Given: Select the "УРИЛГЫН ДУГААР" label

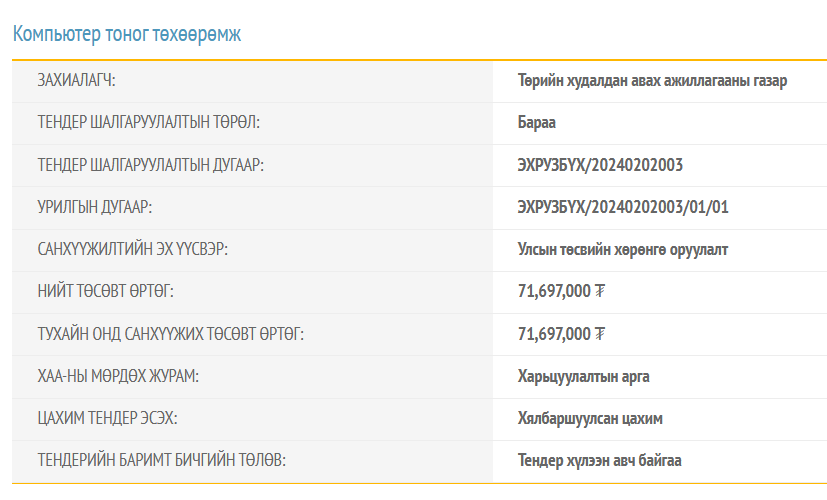Looking at the screenshot, I should pyautogui.click(x=94, y=207).
